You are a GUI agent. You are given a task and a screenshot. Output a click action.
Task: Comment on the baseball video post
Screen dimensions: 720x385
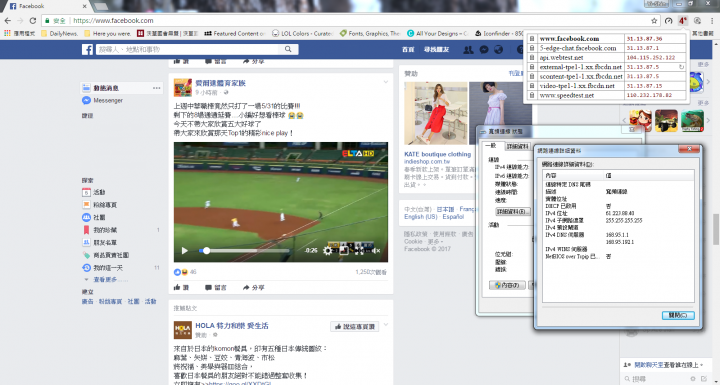(216, 288)
